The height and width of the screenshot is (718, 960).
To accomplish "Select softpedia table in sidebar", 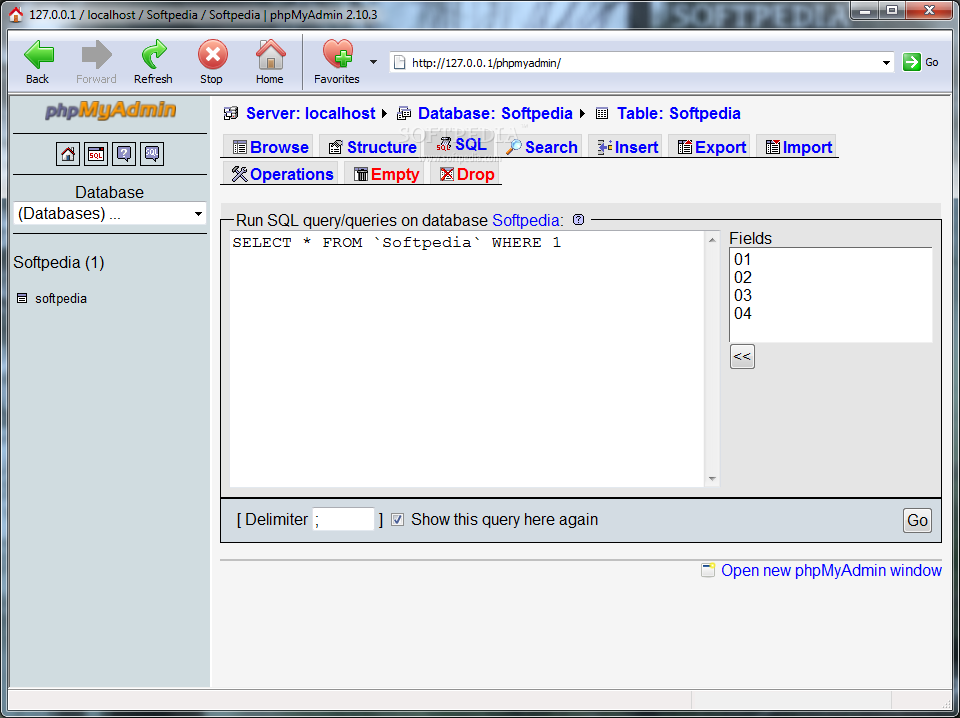I will 61,299.
